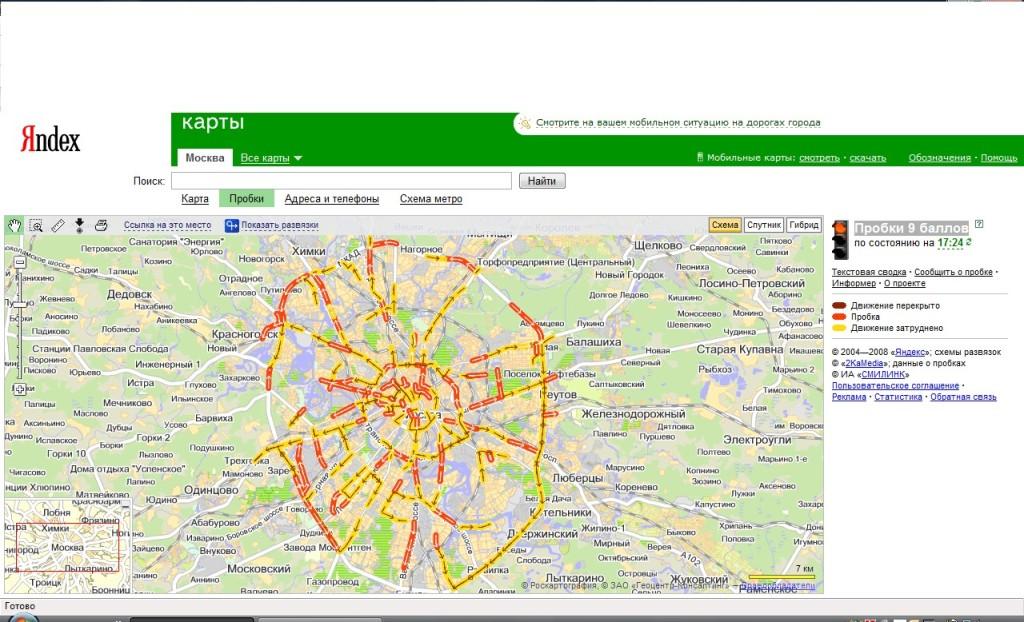This screenshot has height=622, width=1024.
Task: Click the Пробки 9 баллов heading
Action: (911, 228)
